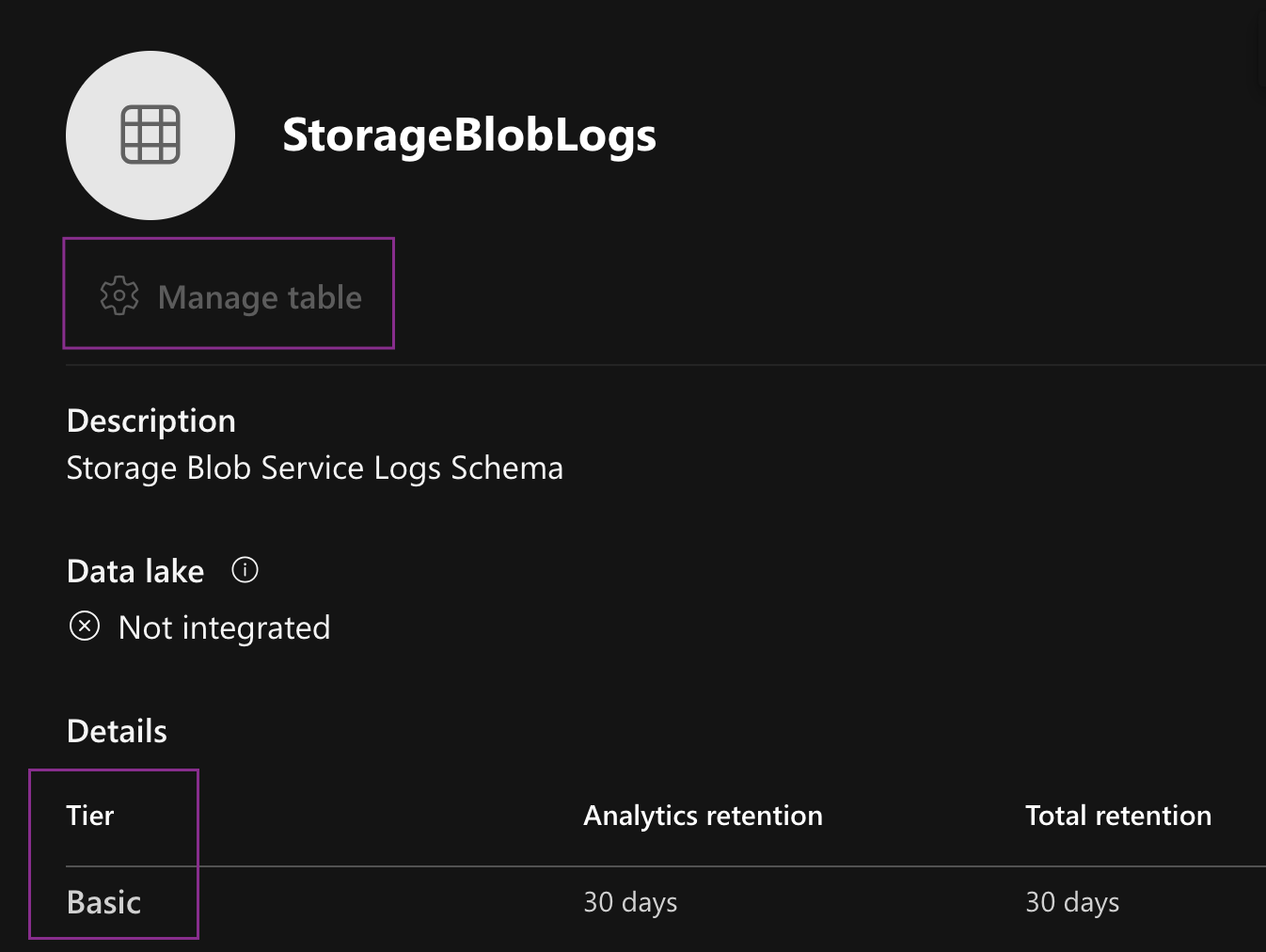Click the Basic tier value

coord(103,901)
